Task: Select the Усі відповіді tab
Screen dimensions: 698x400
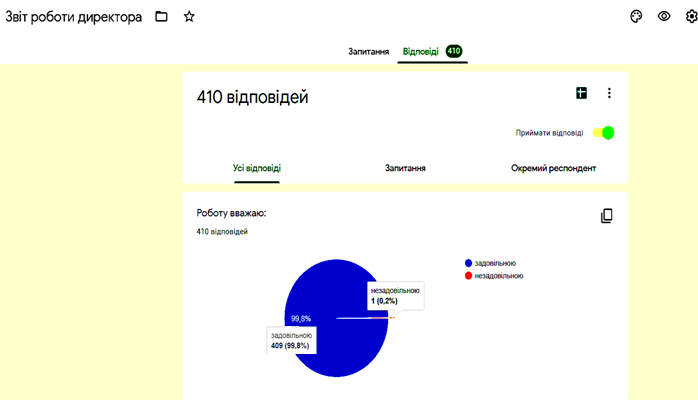Action: 257,168
